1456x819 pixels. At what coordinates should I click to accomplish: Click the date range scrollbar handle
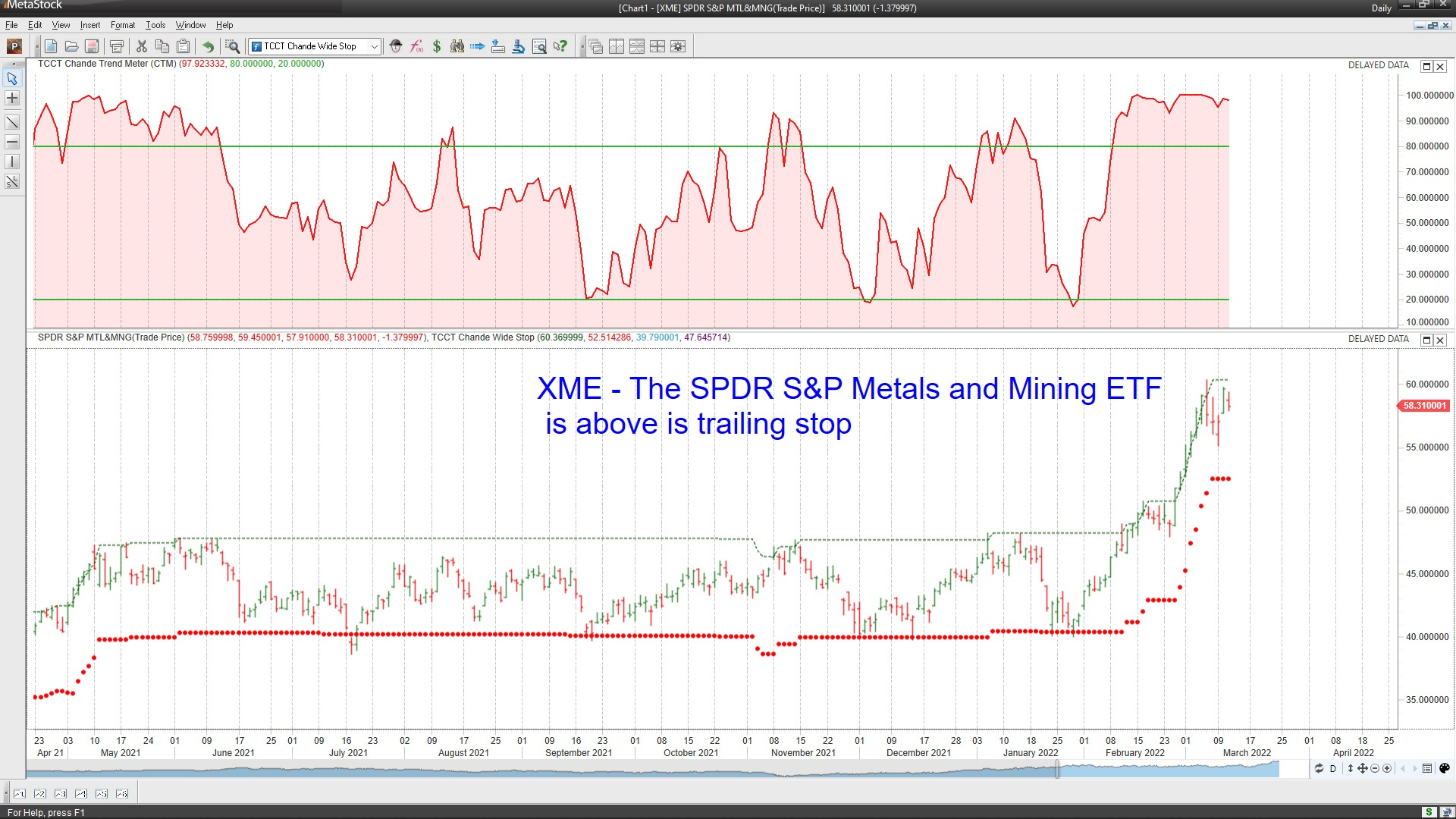tap(1056, 770)
